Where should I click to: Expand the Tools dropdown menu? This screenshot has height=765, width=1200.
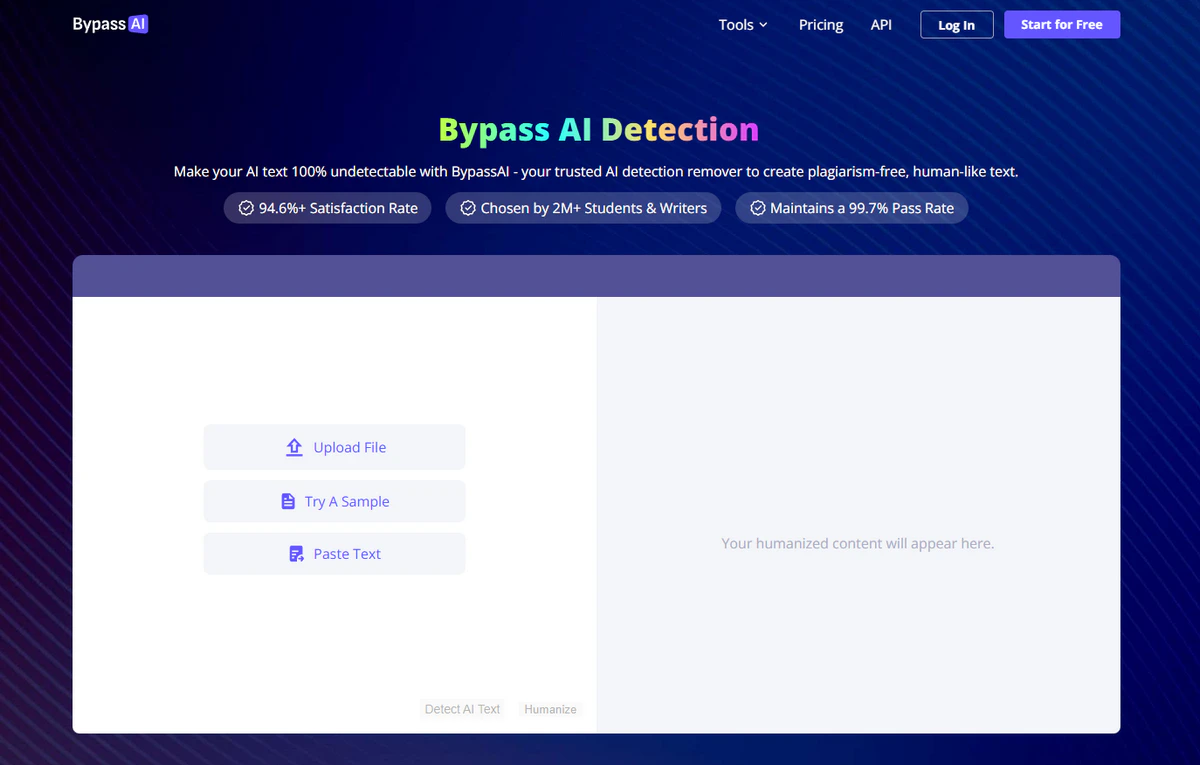(x=743, y=24)
